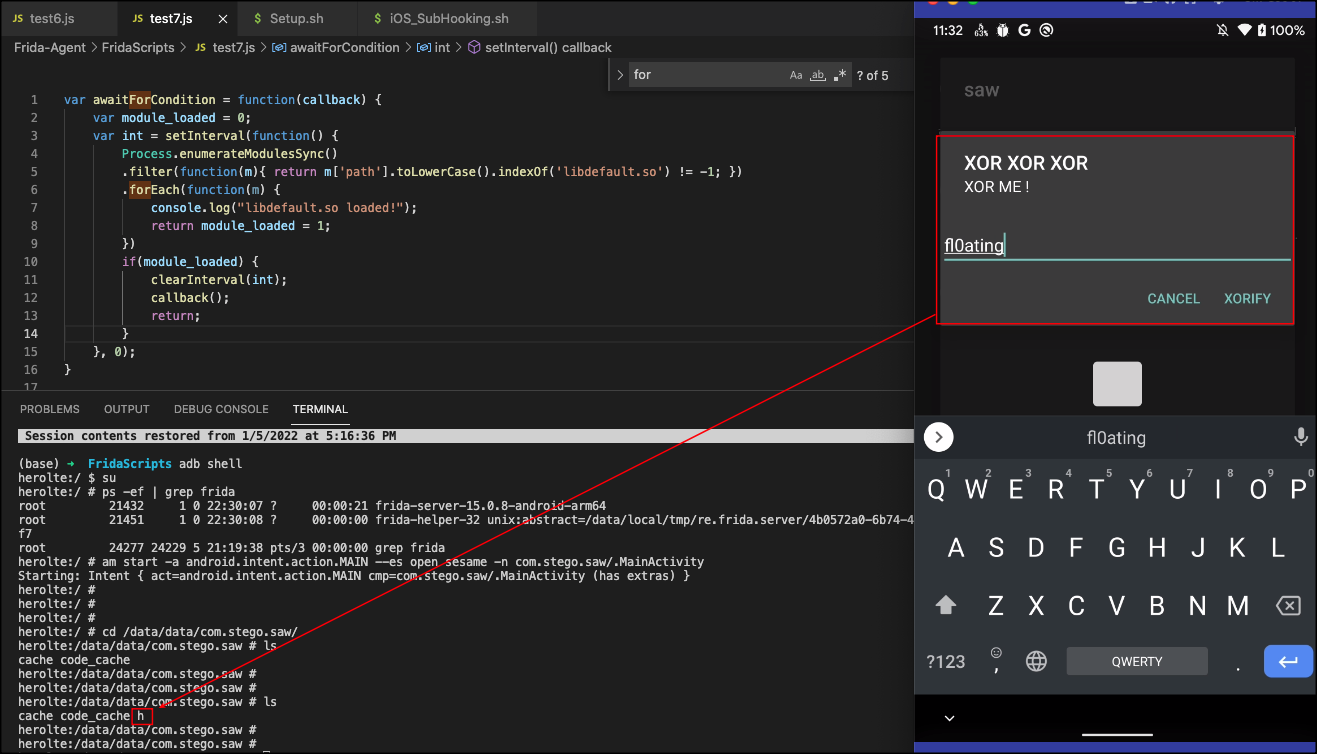The height and width of the screenshot is (754, 1317).
Task: Tap the R key
Action: pyautogui.click(x=1056, y=489)
